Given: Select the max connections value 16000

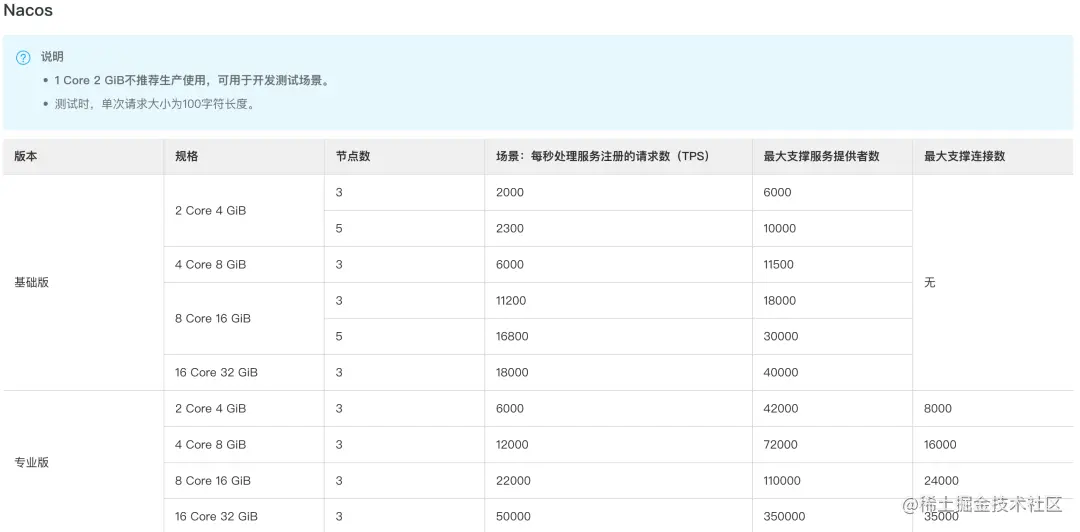Looking at the screenshot, I should [x=940, y=444].
